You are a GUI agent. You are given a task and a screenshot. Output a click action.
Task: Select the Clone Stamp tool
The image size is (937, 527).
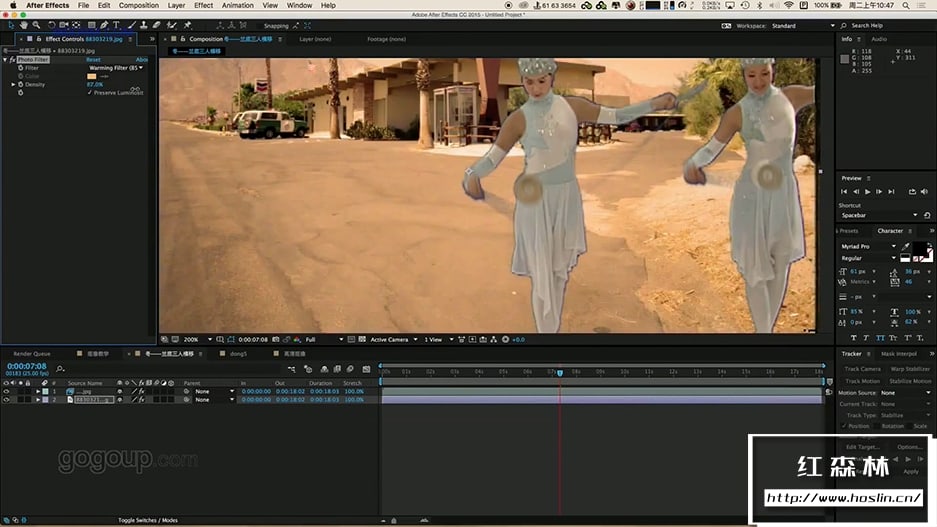click(144, 25)
